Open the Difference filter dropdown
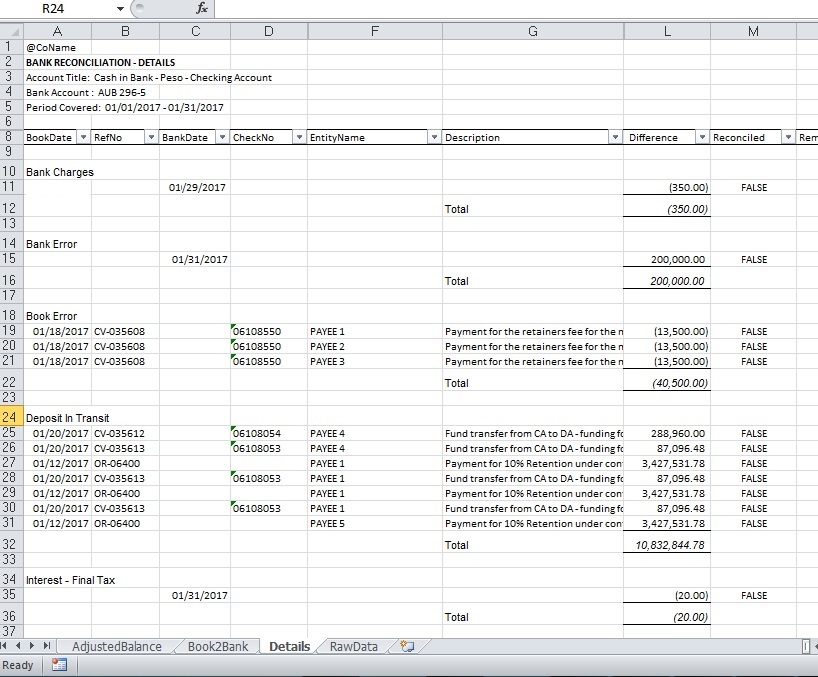The width and height of the screenshot is (818, 677). tap(702, 137)
